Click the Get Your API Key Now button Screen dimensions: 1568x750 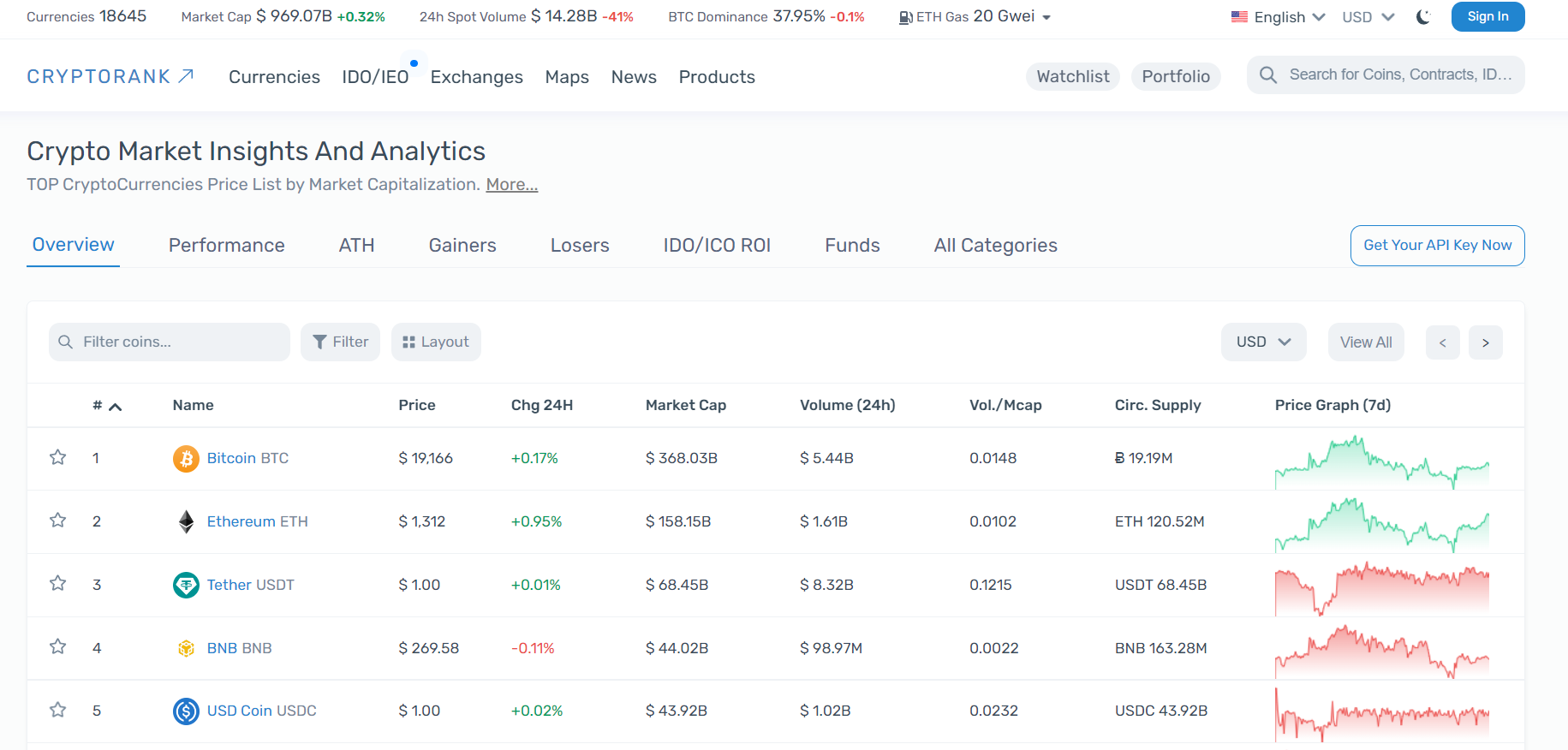click(1437, 246)
